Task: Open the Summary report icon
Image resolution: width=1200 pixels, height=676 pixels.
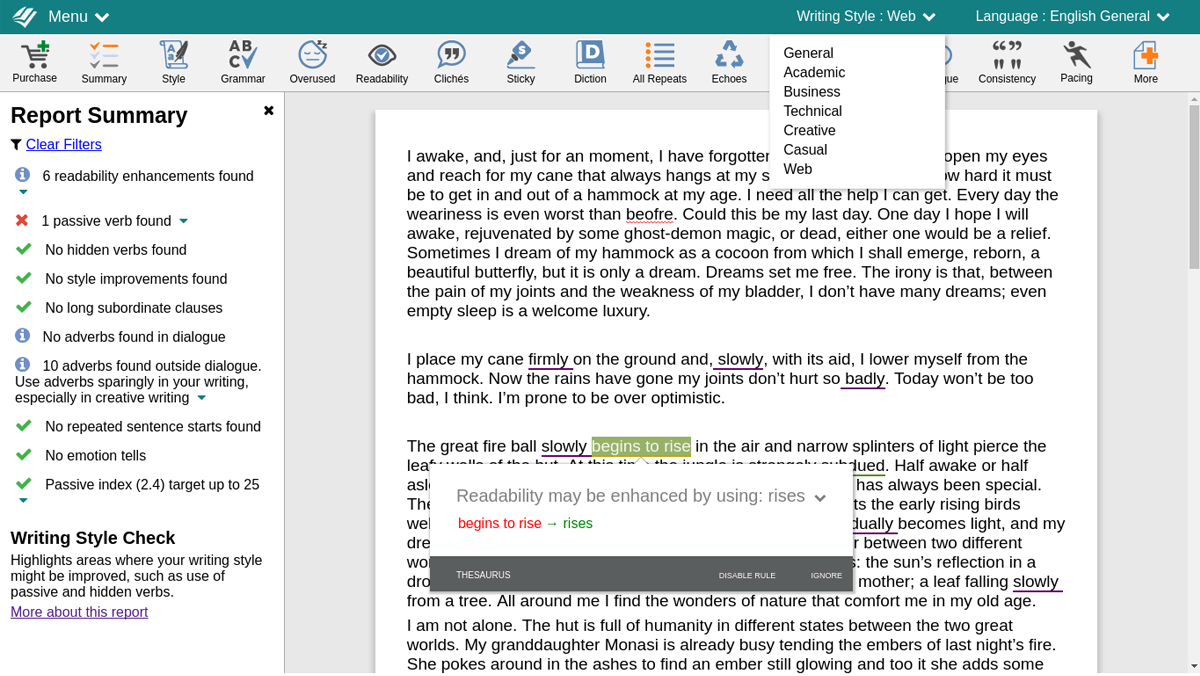Action: (103, 62)
